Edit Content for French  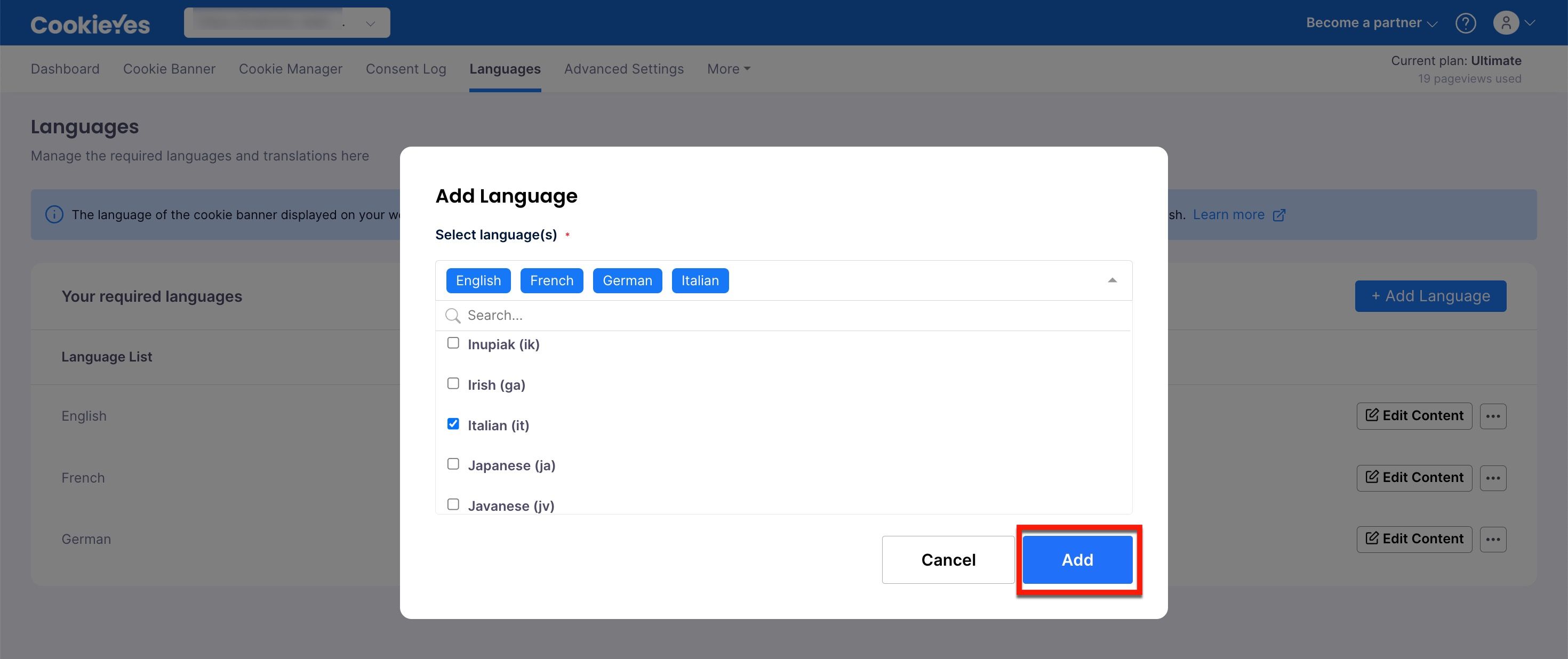coord(1414,478)
